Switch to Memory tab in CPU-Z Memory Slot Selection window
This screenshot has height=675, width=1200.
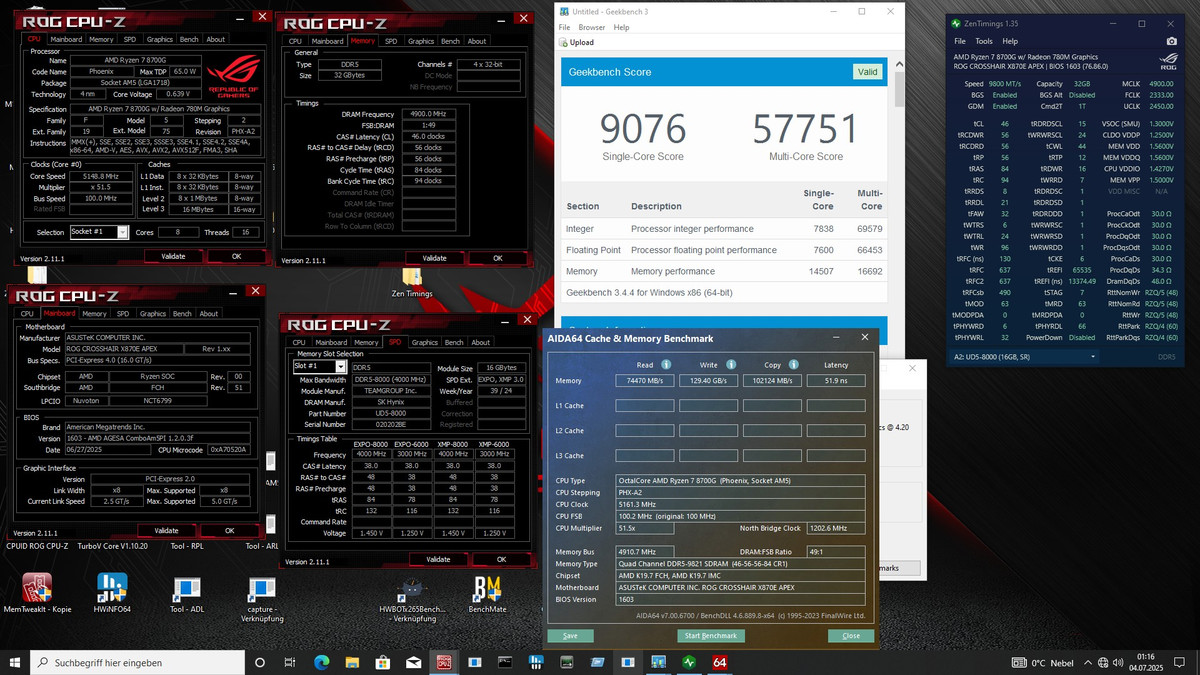pos(366,342)
